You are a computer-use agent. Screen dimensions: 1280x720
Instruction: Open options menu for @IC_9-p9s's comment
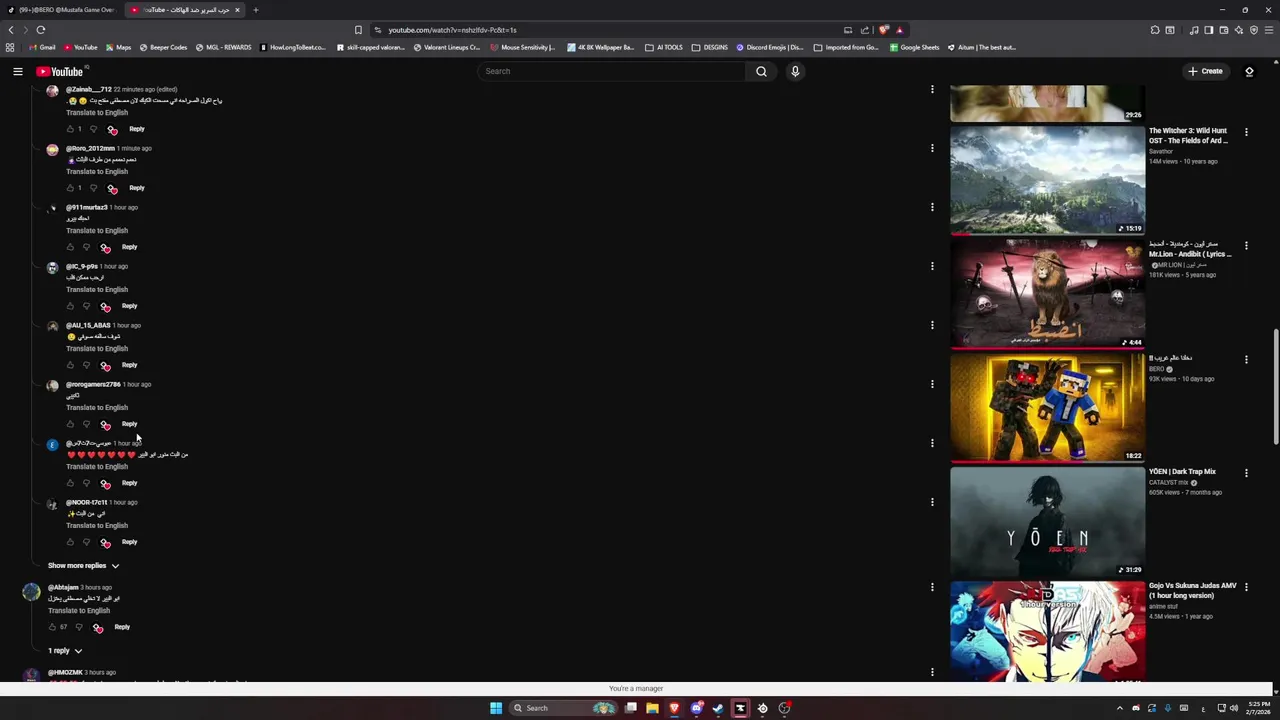(932, 266)
